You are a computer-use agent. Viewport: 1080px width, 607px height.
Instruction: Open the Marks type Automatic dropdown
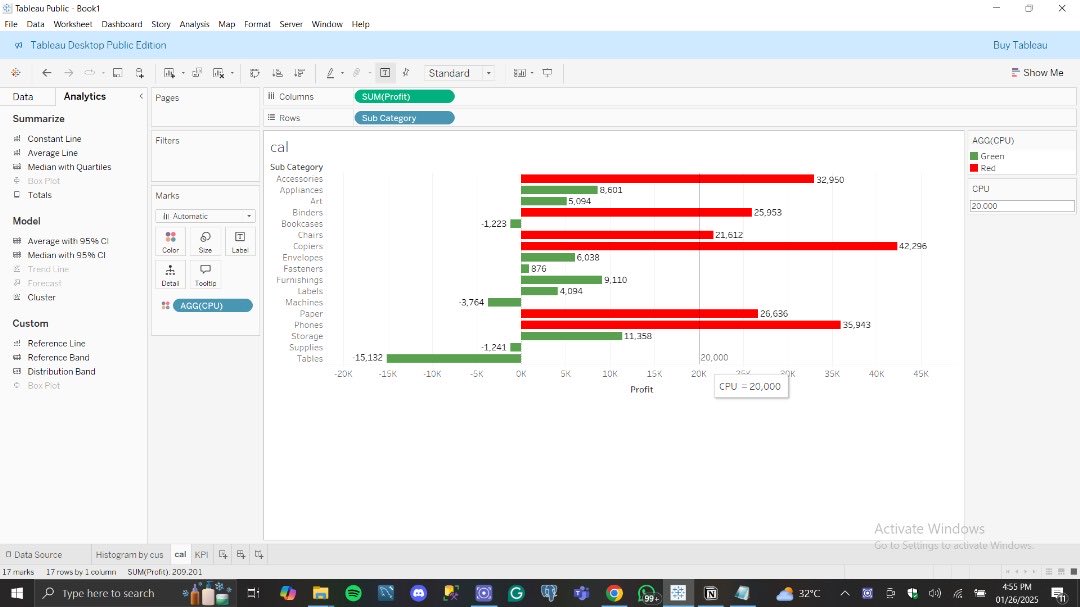205,216
